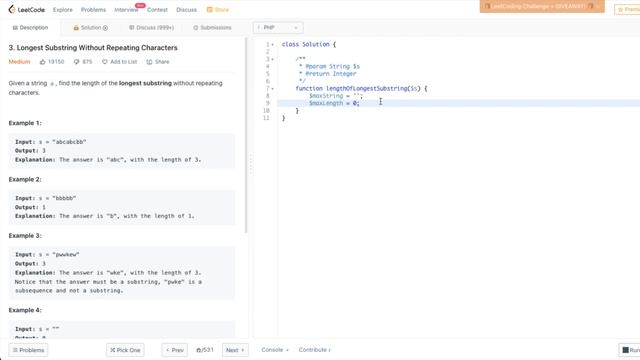Open the Interview navigation link
640x360 pixels.
(126, 10)
